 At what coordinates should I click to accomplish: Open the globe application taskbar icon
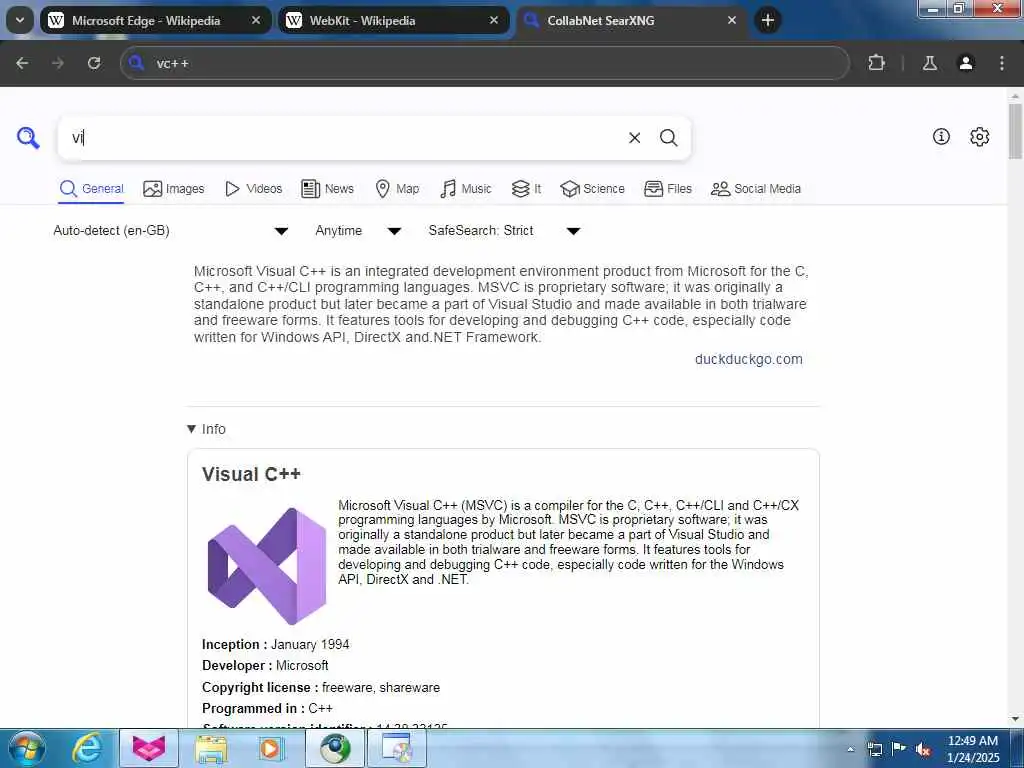click(335, 748)
